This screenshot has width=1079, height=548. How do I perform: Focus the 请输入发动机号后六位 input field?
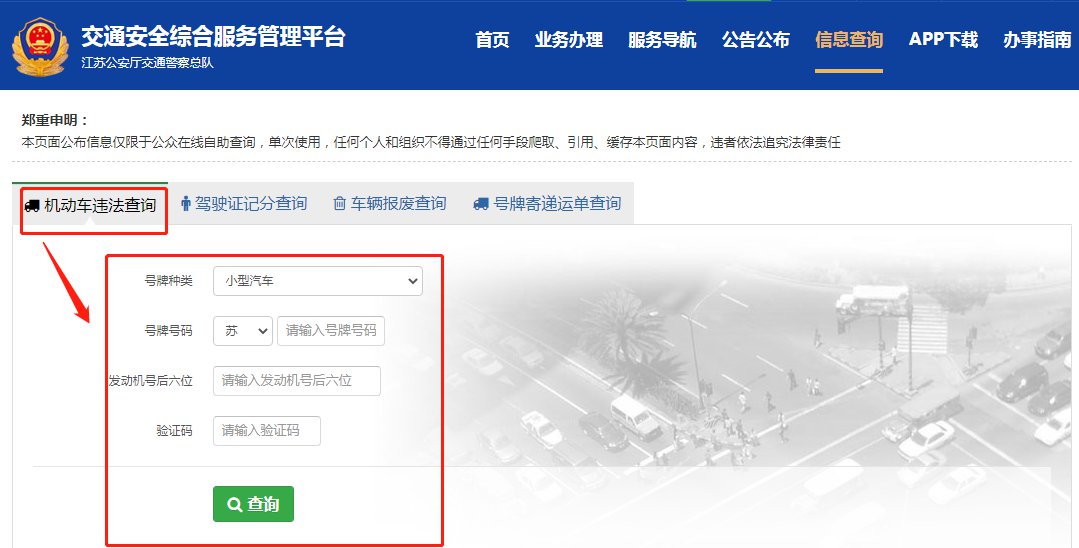click(x=297, y=381)
